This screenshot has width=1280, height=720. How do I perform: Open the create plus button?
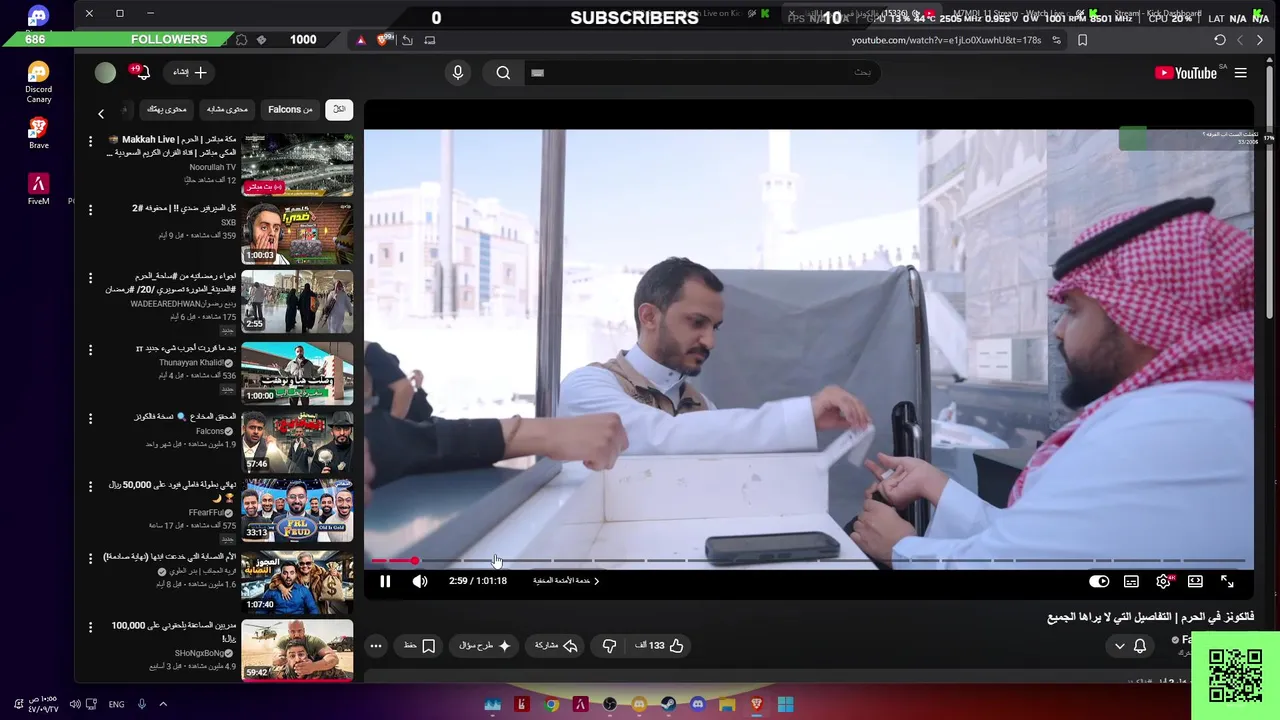(x=190, y=73)
